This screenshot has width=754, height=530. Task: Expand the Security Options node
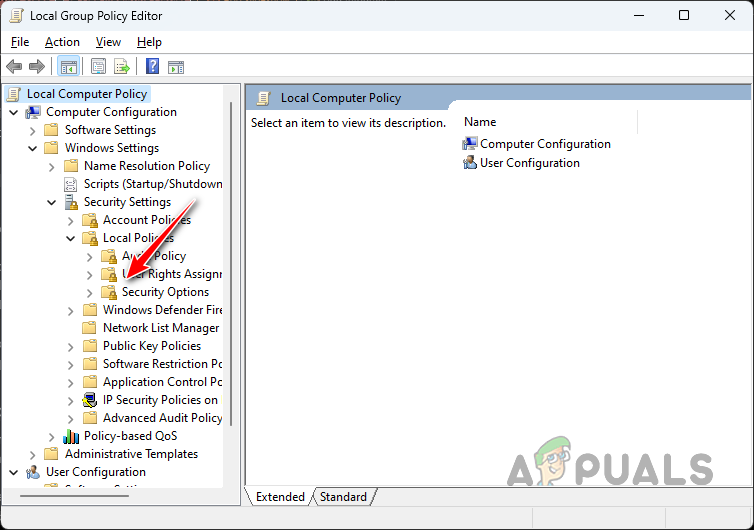89,293
